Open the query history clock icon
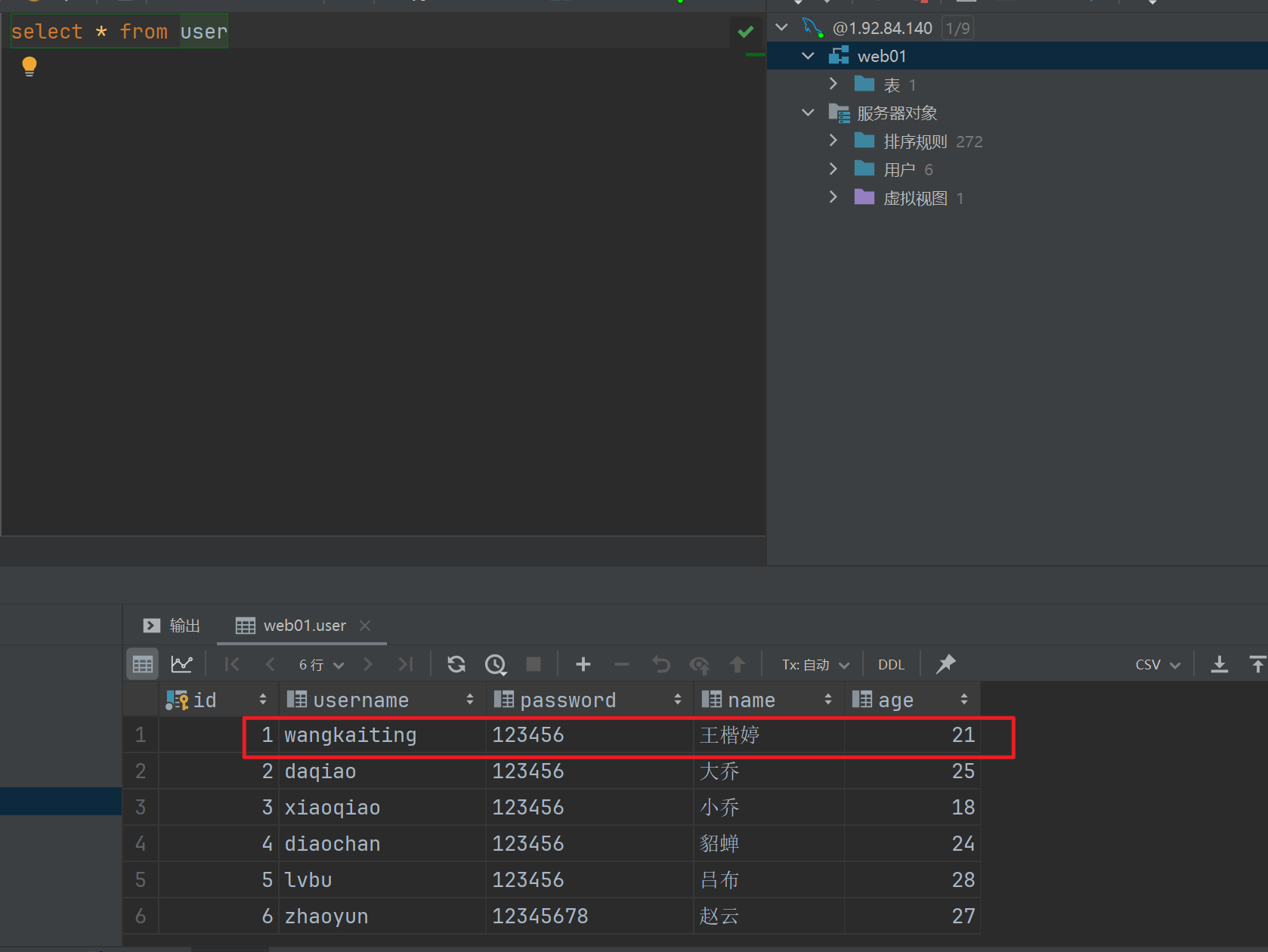This screenshot has height=952, width=1268. coord(496,664)
